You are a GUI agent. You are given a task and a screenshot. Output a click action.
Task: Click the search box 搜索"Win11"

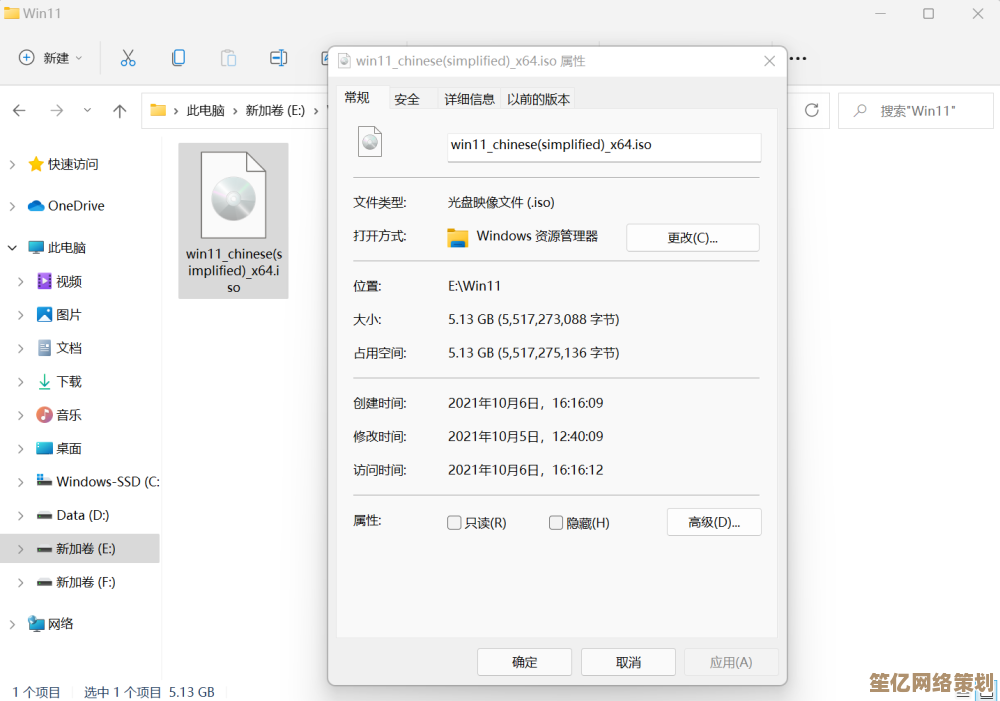(x=916, y=111)
